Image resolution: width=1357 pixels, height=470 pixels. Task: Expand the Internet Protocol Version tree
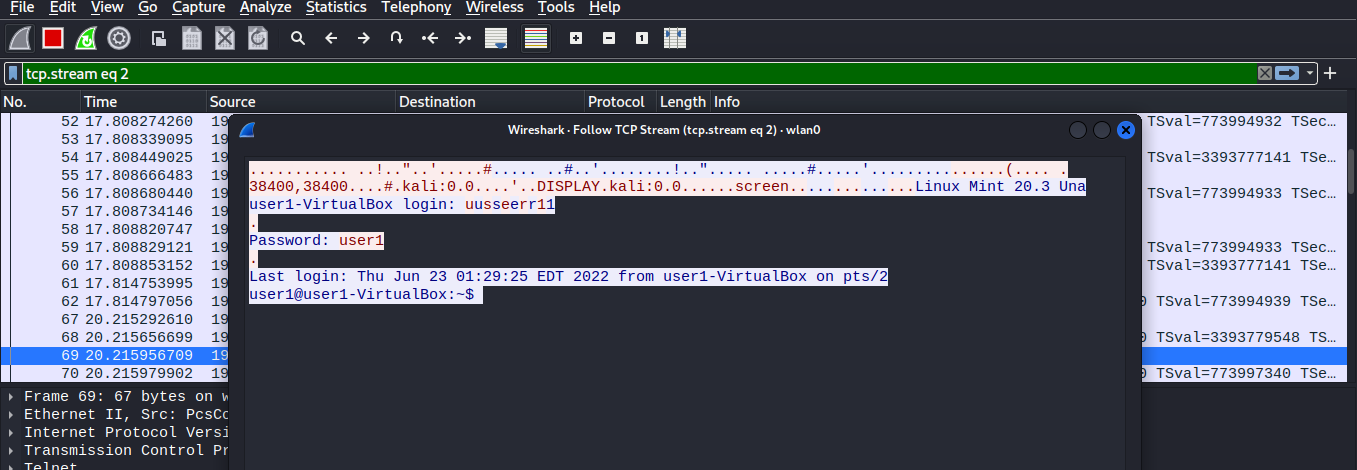(x=12, y=432)
